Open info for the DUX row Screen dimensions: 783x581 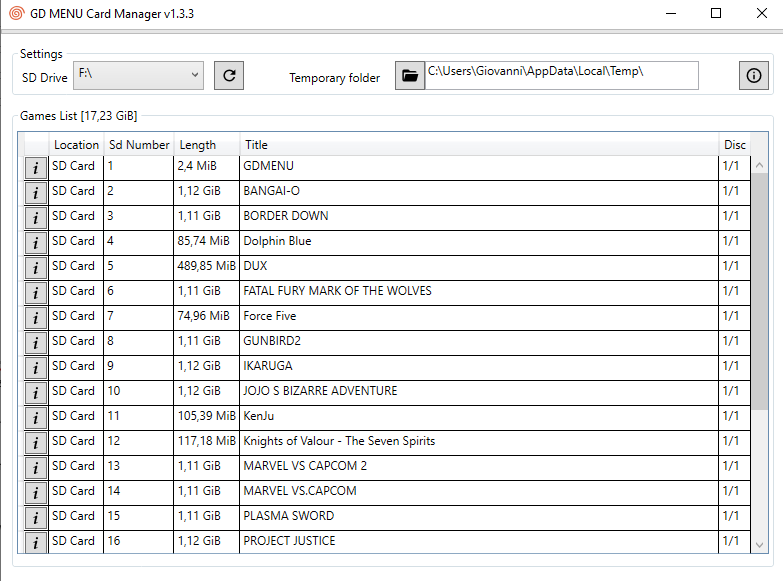point(35,268)
